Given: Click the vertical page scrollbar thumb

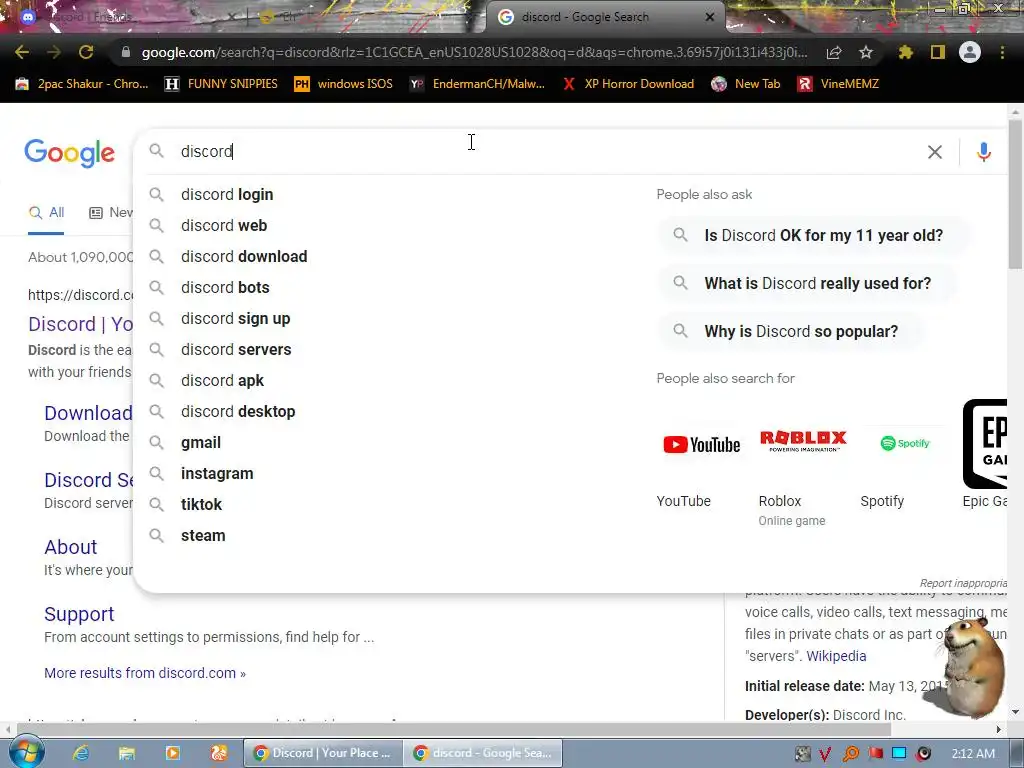Looking at the screenshot, I should (1015, 193).
